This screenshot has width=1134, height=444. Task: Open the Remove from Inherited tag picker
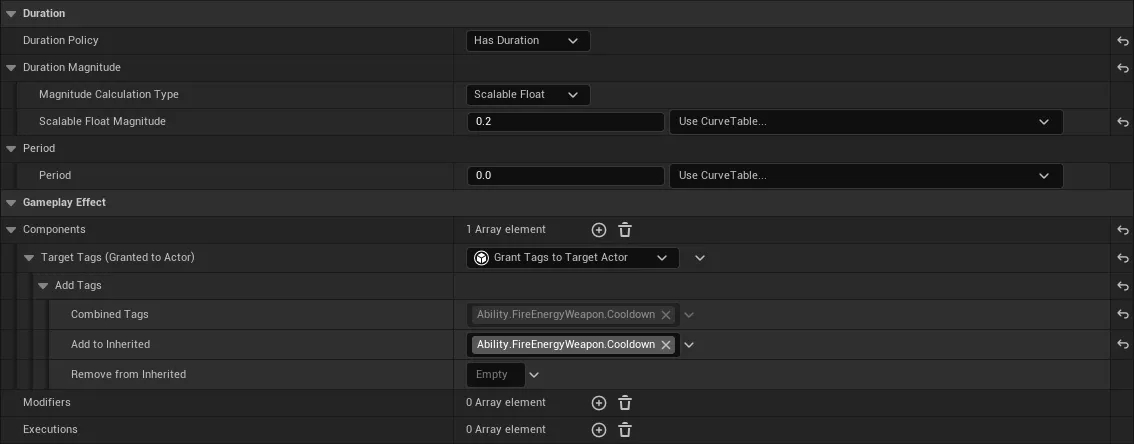(534, 375)
